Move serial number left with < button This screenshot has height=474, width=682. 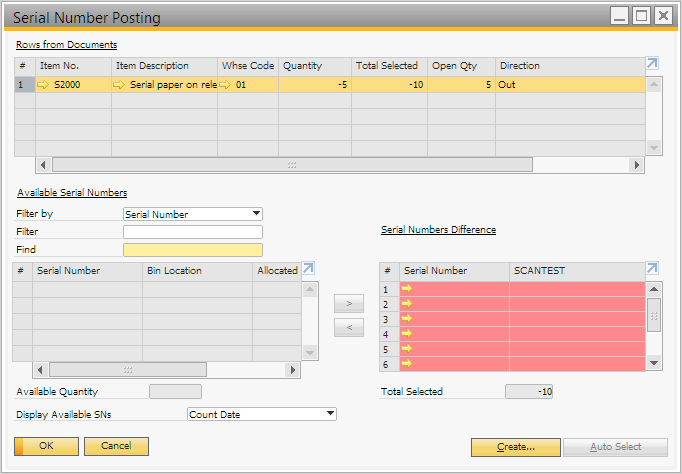(x=347, y=327)
